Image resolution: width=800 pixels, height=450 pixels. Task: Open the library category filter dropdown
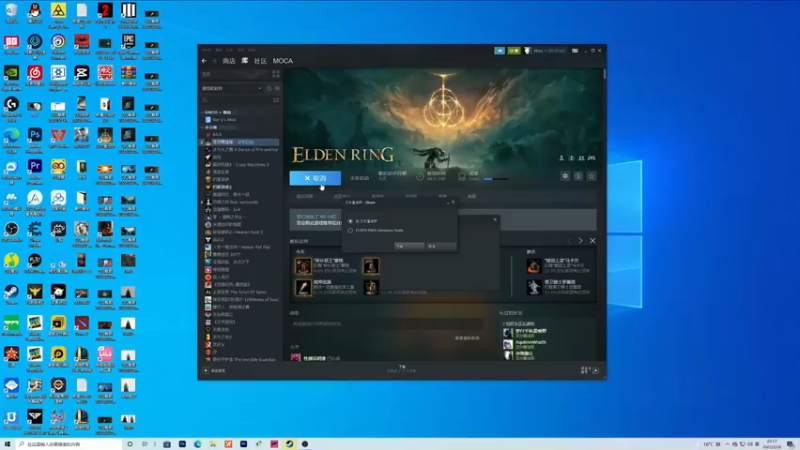click(232, 88)
